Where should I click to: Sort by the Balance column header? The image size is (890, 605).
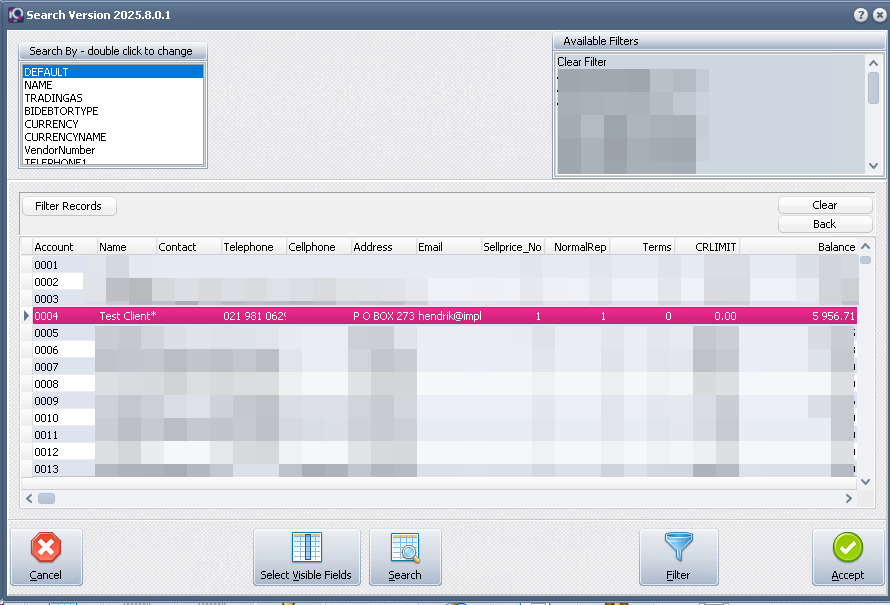pyautogui.click(x=835, y=247)
